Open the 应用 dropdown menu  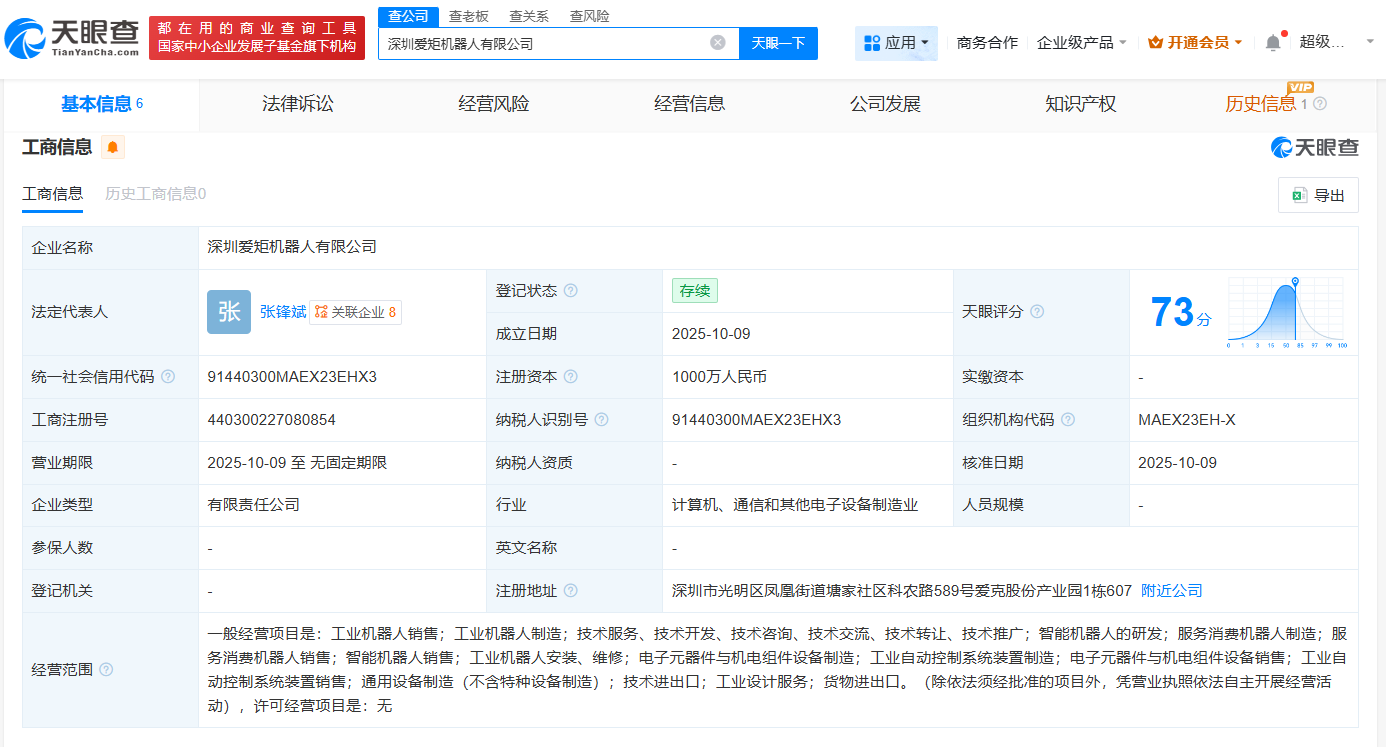[x=896, y=42]
